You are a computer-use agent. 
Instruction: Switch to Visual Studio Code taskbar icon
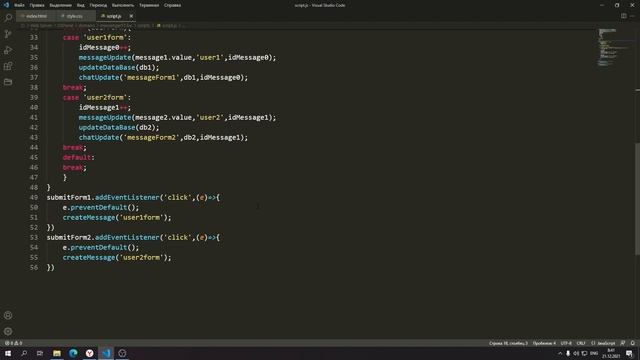pyautogui.click(x=106, y=353)
